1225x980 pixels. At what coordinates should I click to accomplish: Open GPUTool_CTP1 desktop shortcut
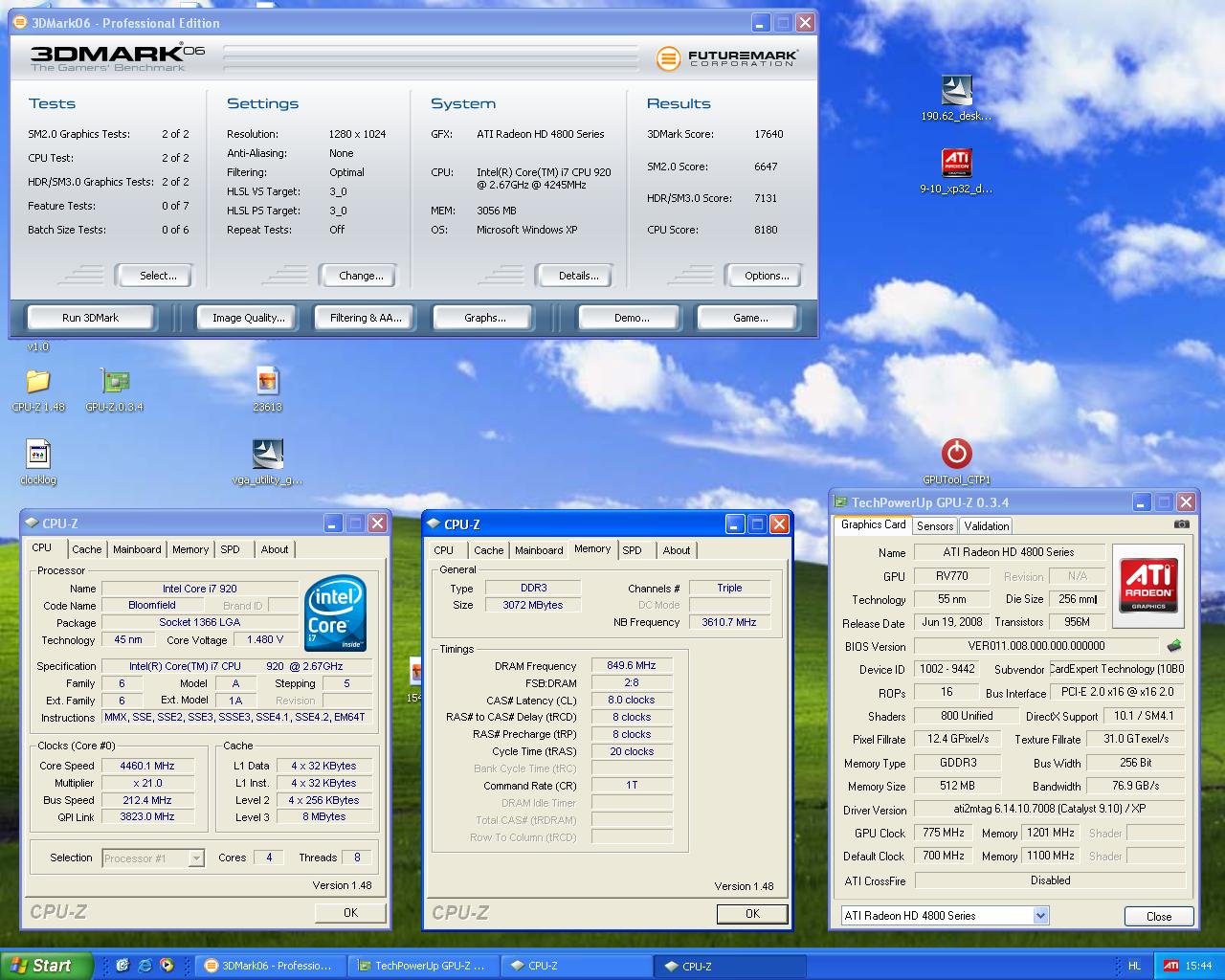point(956,454)
